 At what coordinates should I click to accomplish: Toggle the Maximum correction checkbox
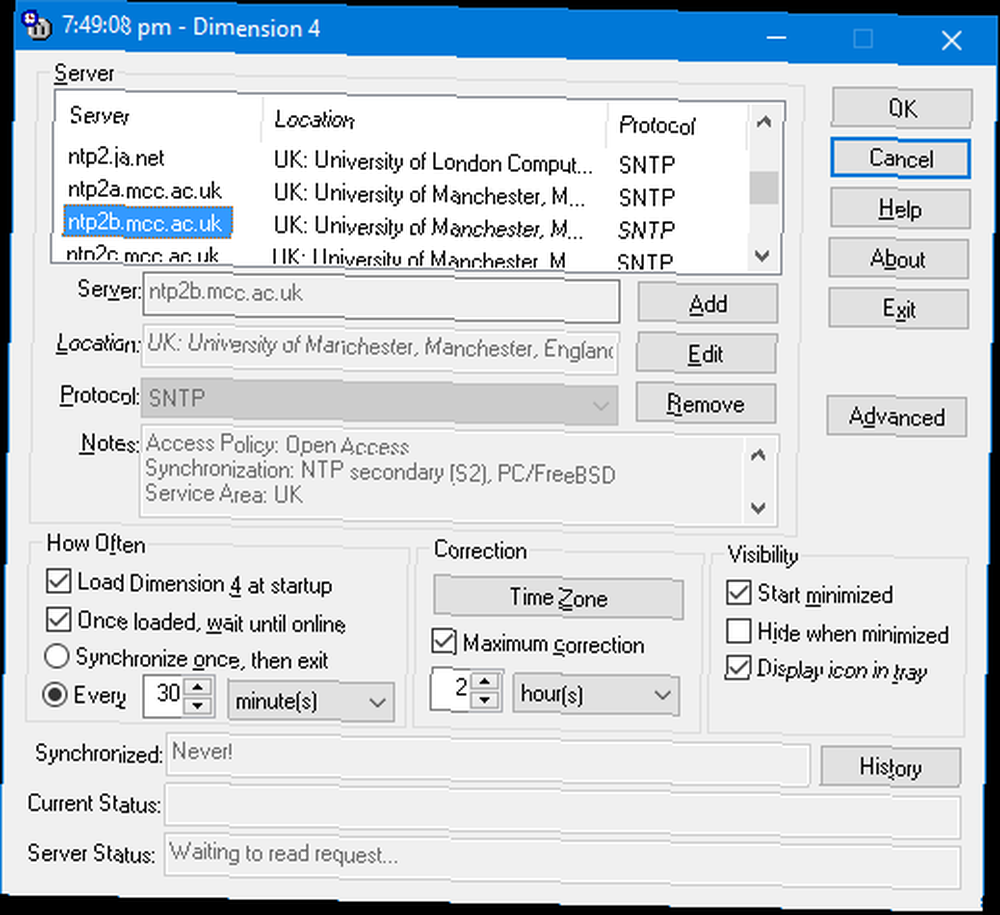pos(444,641)
